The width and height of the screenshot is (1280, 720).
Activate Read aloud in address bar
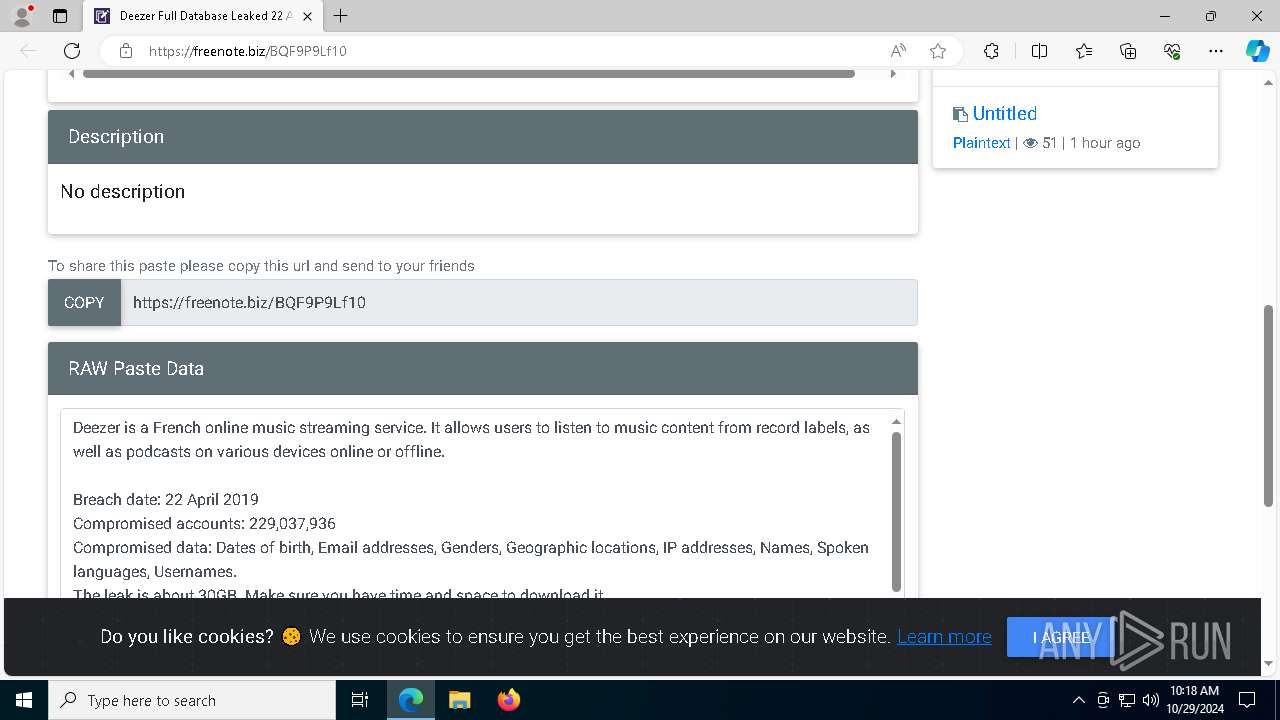(x=898, y=51)
